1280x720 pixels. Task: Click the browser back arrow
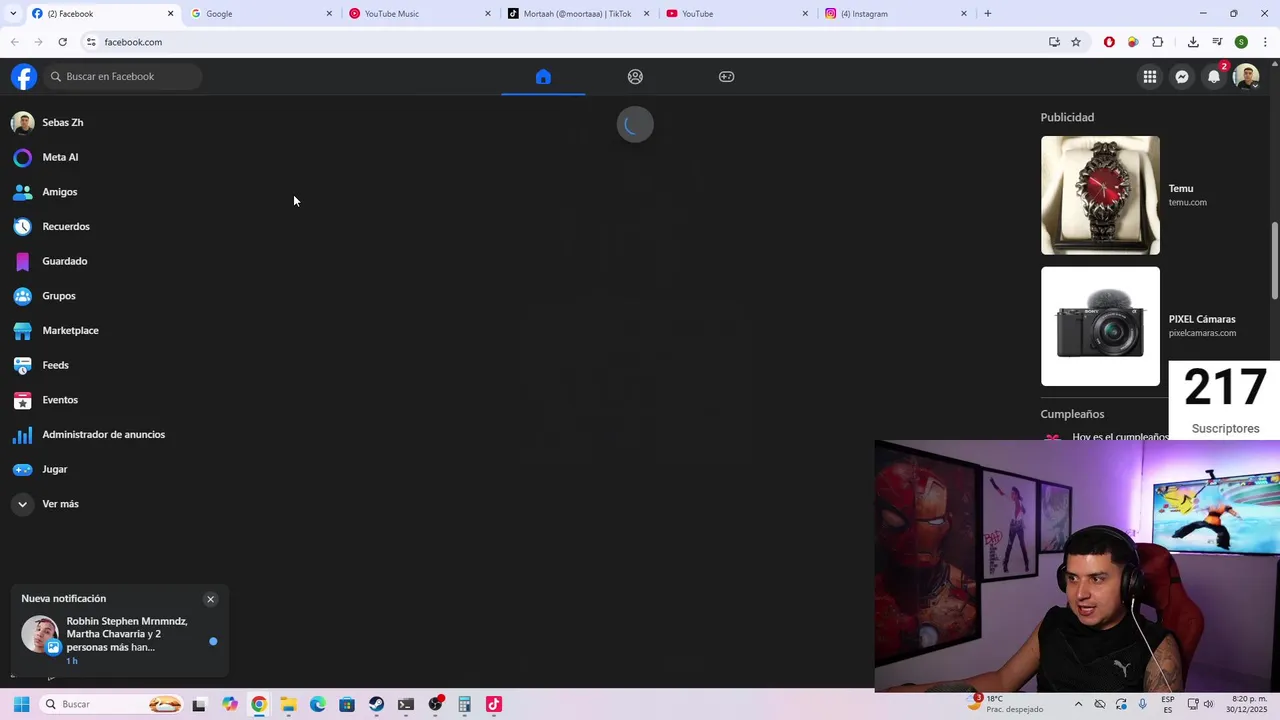[x=15, y=42]
